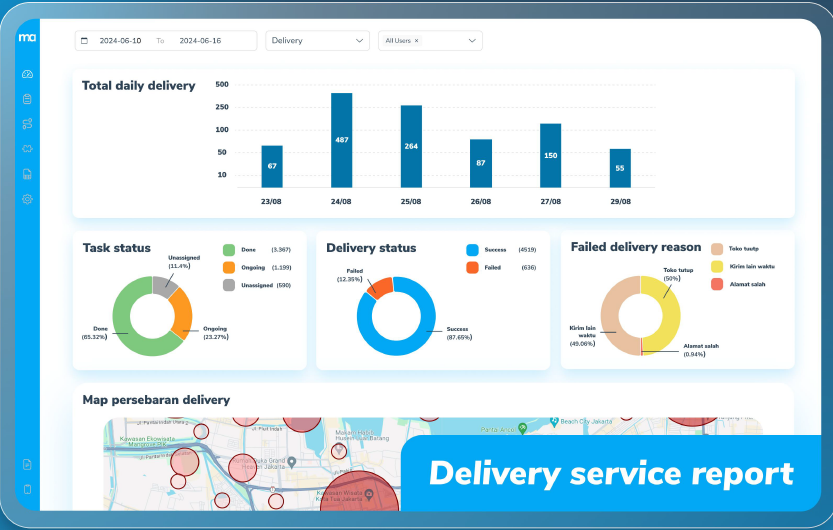
Task: Set the start date 2024-06-10
Action: pos(121,41)
